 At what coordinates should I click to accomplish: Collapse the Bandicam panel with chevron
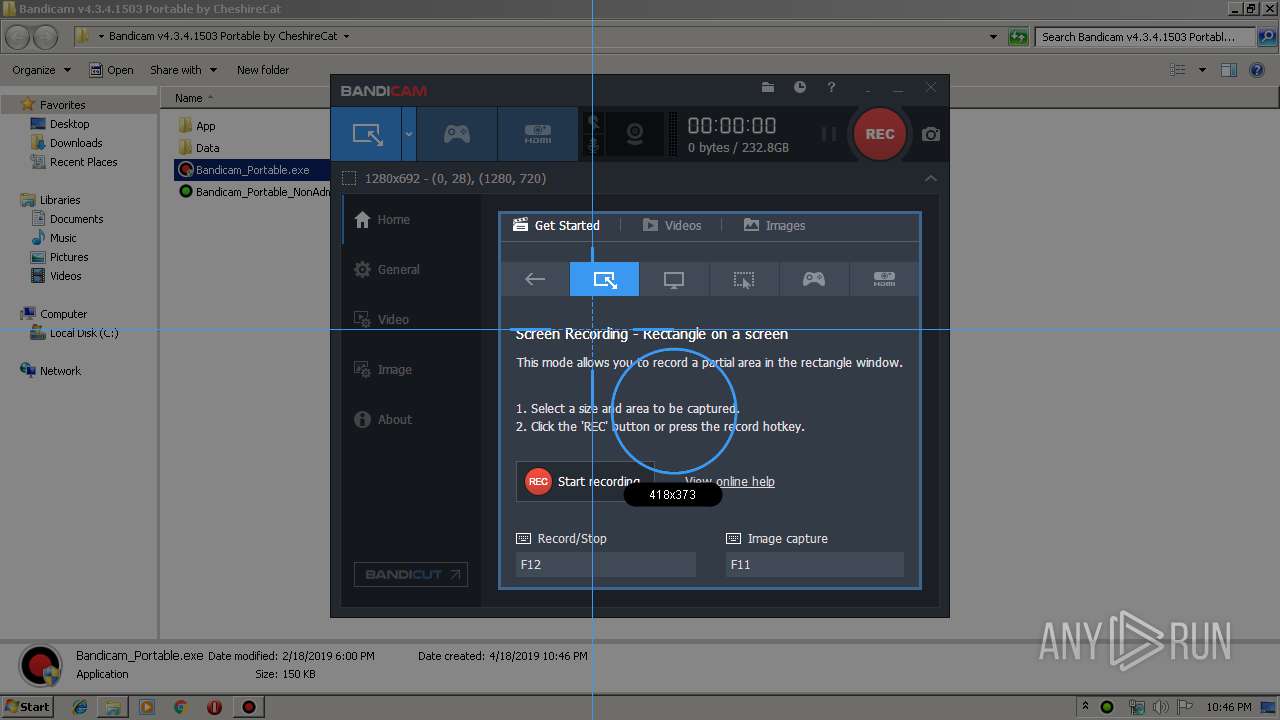931,178
